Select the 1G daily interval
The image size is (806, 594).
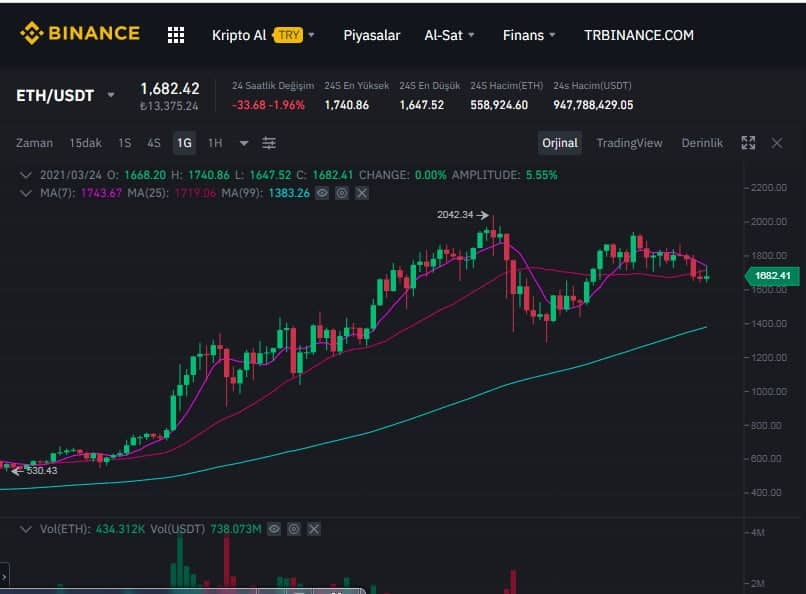click(x=184, y=143)
